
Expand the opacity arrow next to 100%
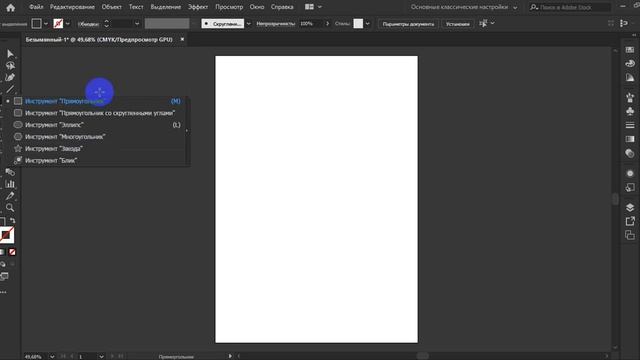[x=327, y=24]
